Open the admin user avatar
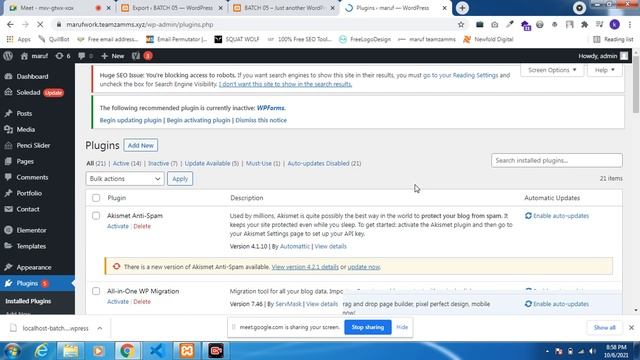Screen dimensions: 640x360 tap(624, 56)
